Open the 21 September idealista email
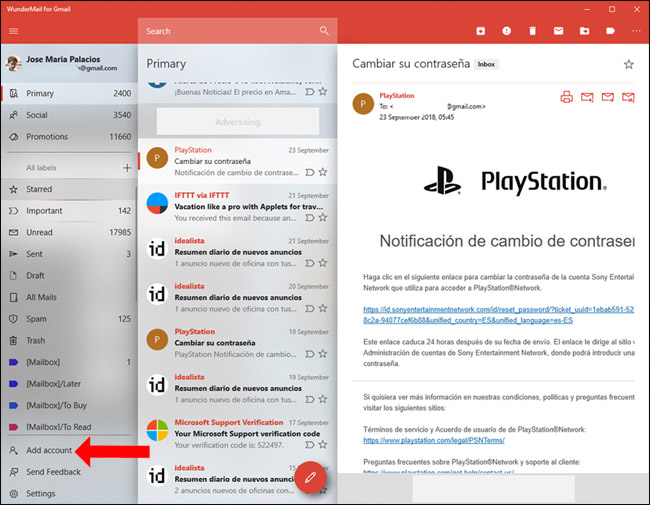This screenshot has height=505, width=650. coord(238,252)
